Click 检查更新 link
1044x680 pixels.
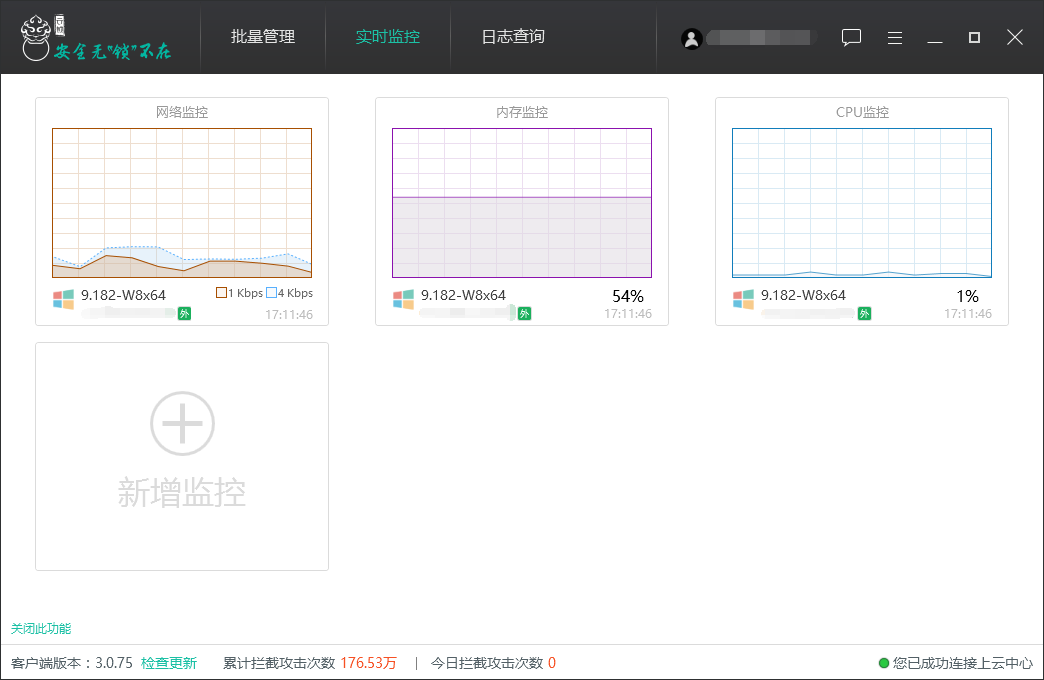(x=169, y=663)
